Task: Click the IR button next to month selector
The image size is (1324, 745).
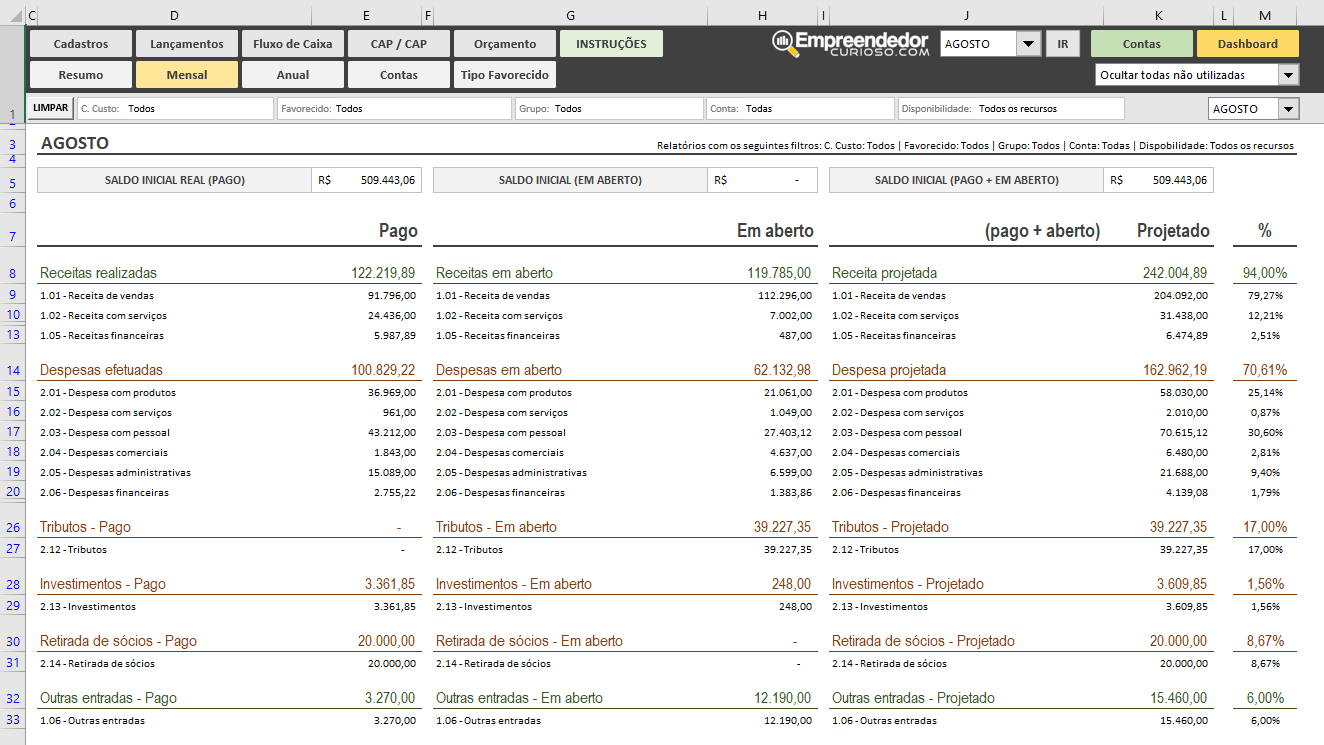Action: coord(1062,43)
